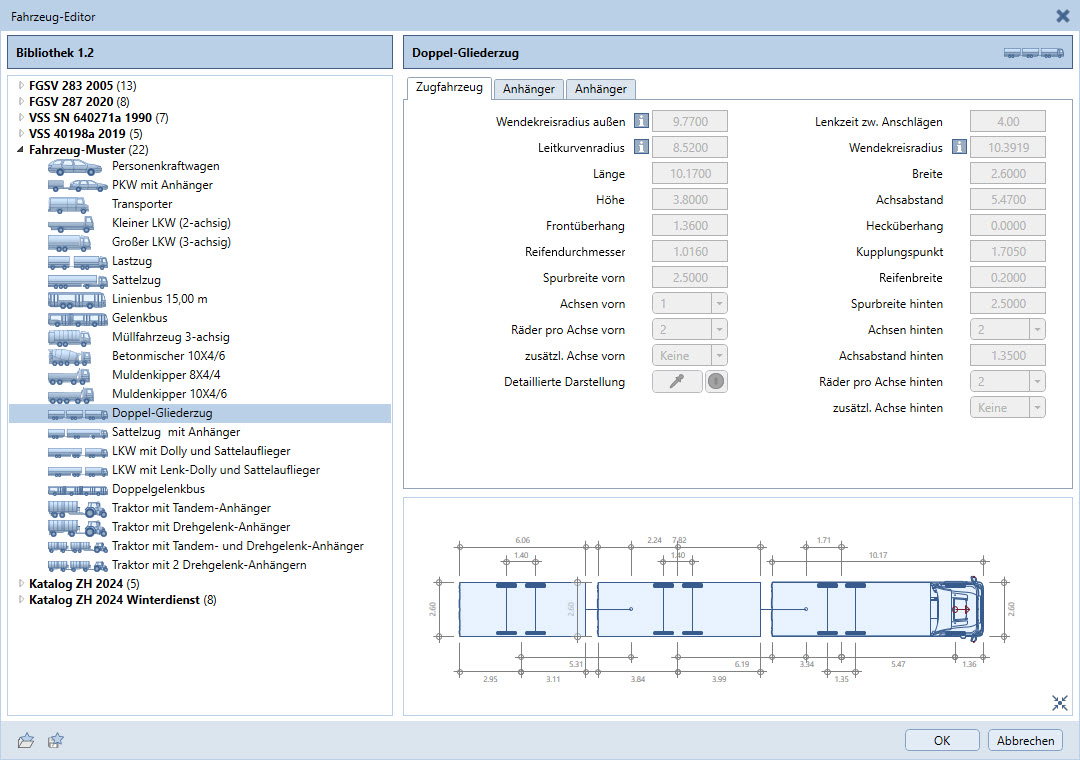Select Sattelzug in the vehicle list
Image resolution: width=1080 pixels, height=760 pixels.
tap(136, 280)
